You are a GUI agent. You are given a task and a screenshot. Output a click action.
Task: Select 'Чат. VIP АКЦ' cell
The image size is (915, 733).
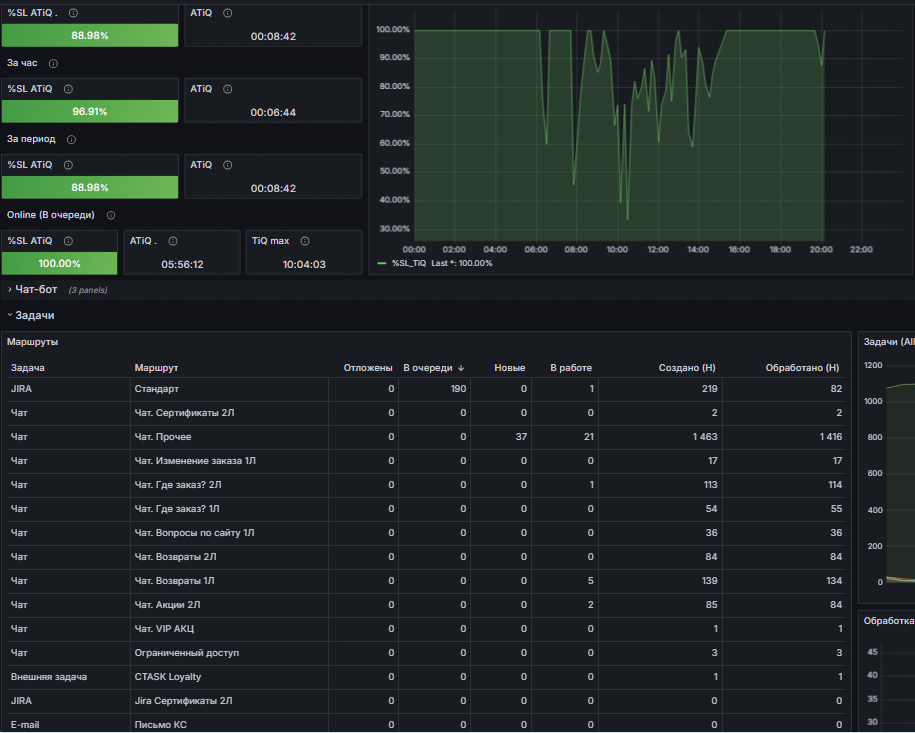(x=229, y=629)
